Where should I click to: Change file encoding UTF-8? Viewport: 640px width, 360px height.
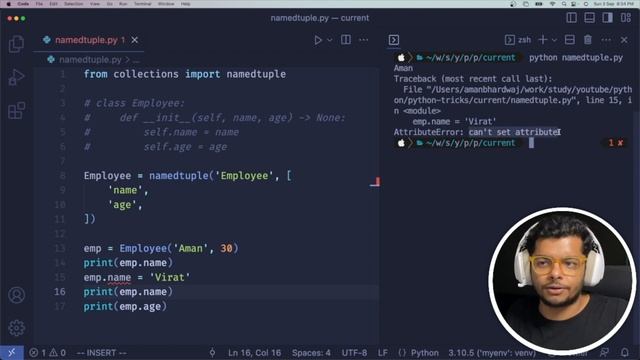click(354, 353)
